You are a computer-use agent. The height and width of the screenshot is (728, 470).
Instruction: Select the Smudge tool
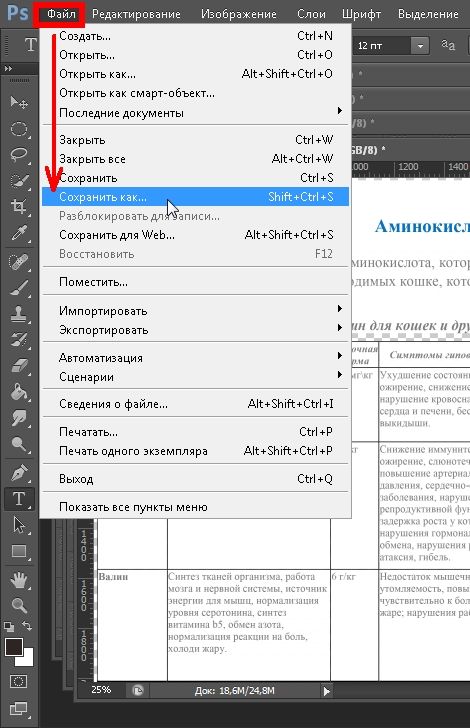tap(19, 418)
